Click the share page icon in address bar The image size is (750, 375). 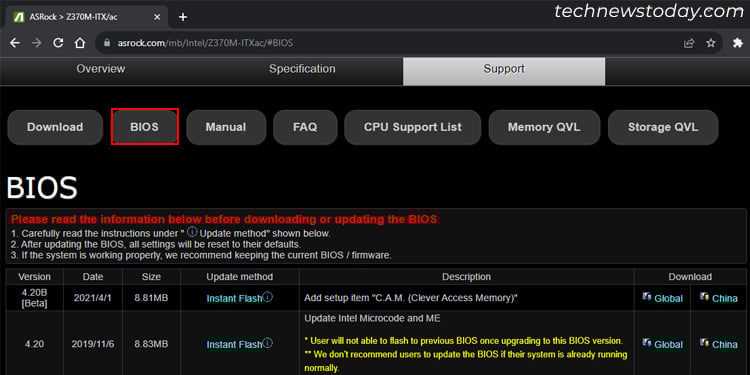(x=689, y=43)
